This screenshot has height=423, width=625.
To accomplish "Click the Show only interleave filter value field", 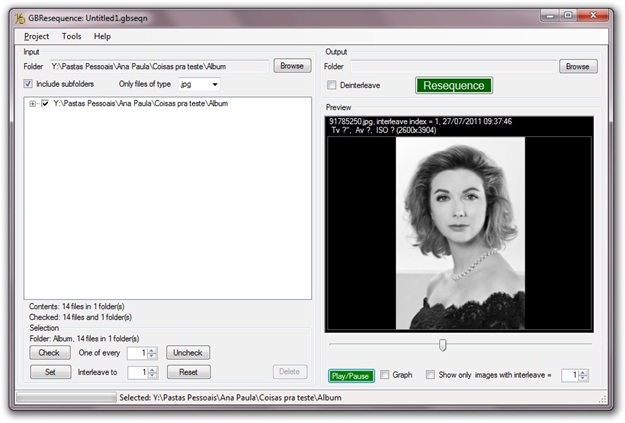I will [x=570, y=375].
